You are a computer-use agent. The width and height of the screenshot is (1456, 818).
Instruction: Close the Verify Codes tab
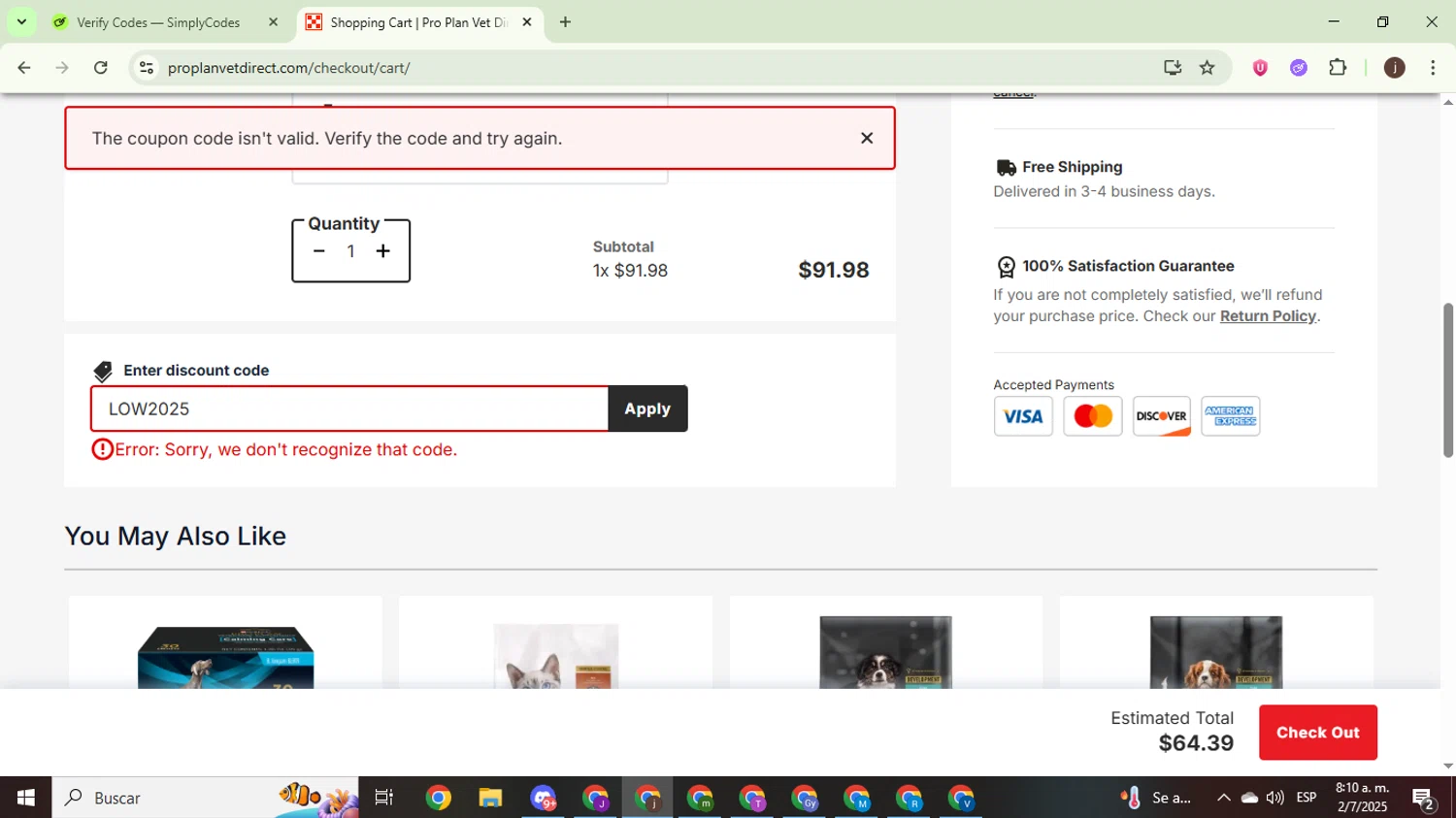[x=273, y=22]
